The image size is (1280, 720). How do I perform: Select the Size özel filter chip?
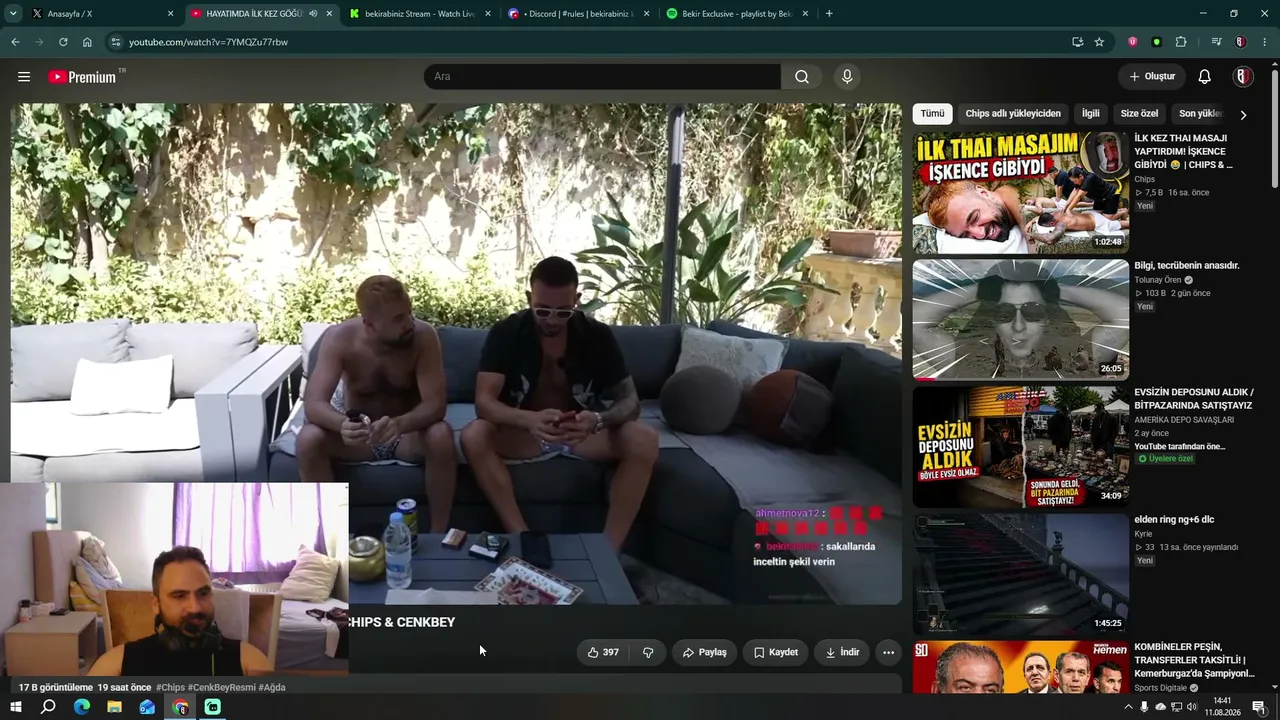(1139, 114)
